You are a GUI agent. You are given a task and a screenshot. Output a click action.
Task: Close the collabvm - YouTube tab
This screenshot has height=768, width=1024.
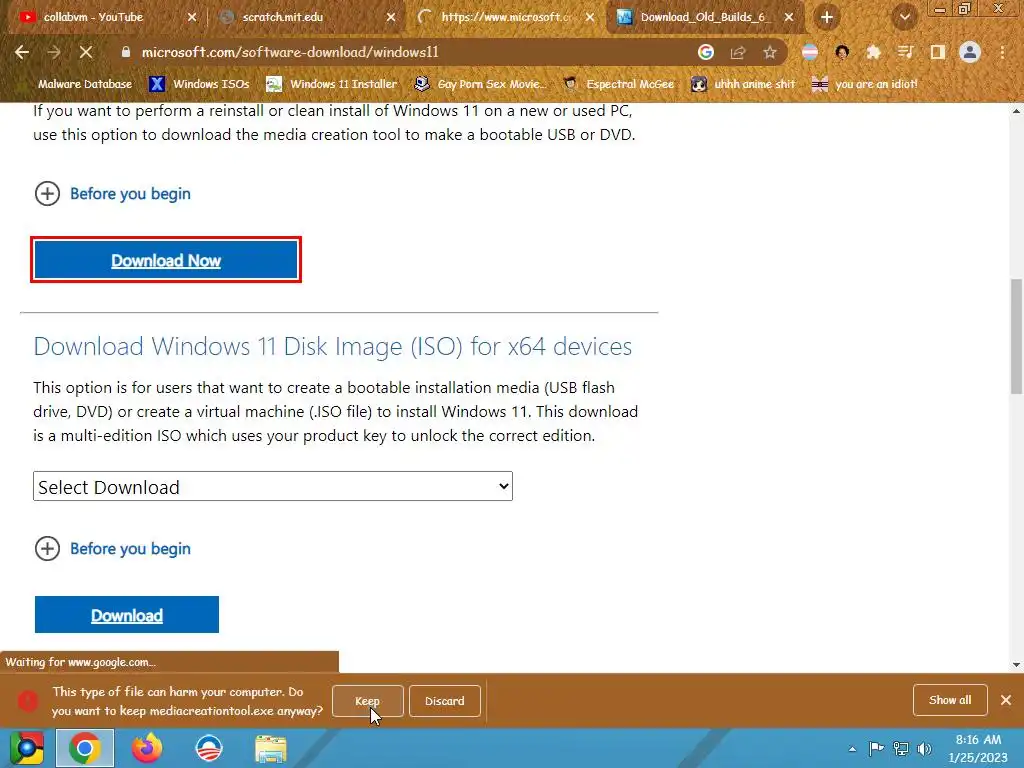[192, 17]
